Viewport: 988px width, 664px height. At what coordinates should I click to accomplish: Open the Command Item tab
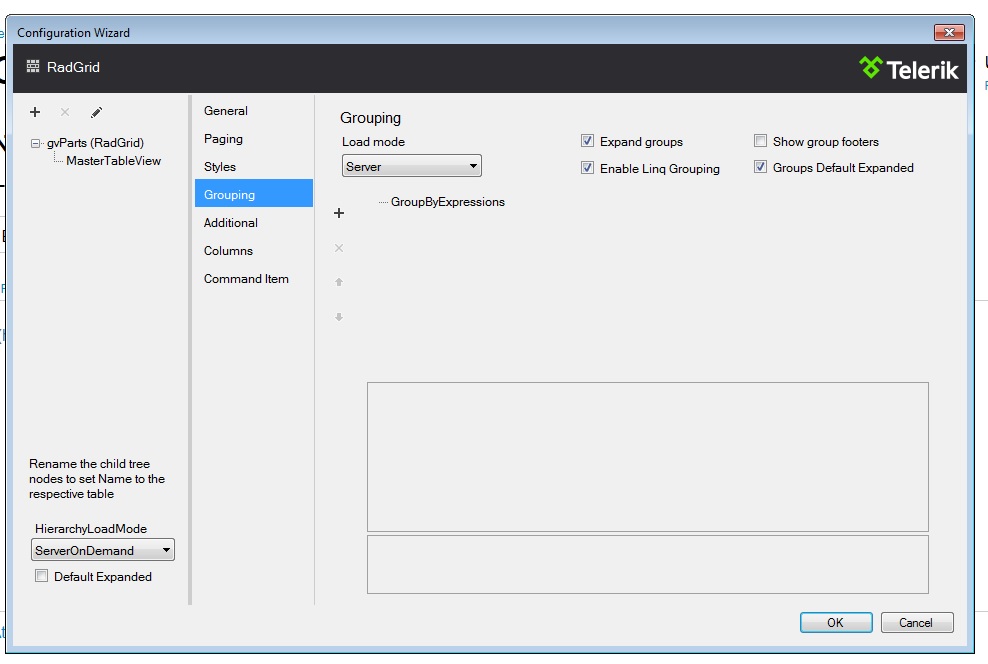pos(254,278)
